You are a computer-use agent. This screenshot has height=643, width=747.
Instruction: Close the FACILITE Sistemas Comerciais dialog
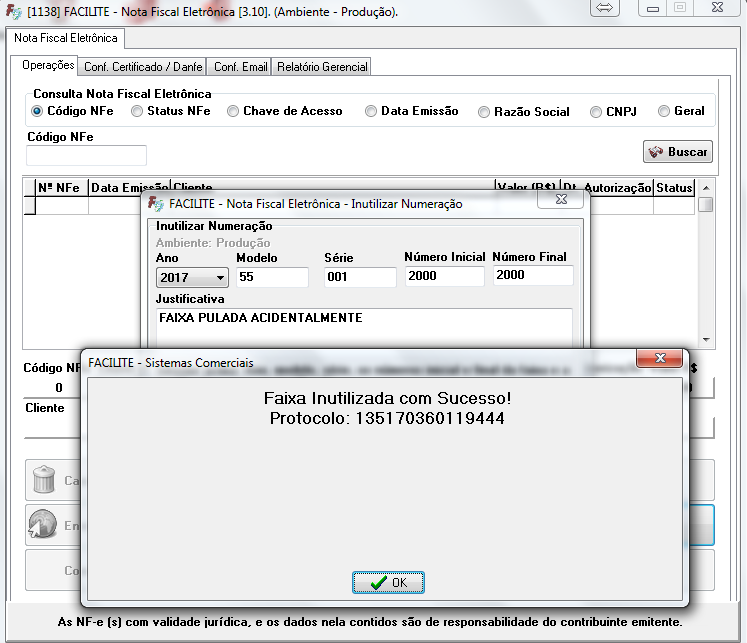[660, 358]
